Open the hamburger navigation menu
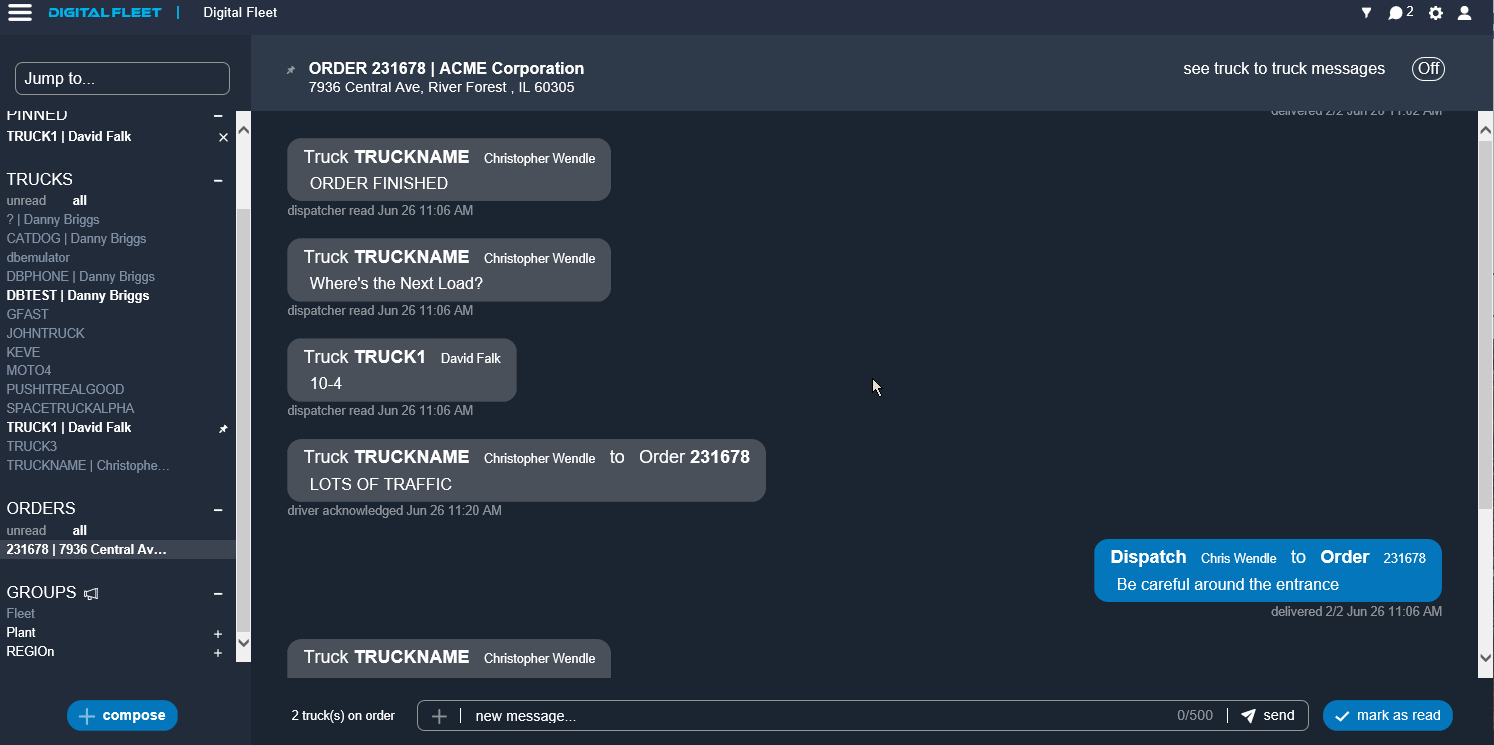 pos(20,13)
